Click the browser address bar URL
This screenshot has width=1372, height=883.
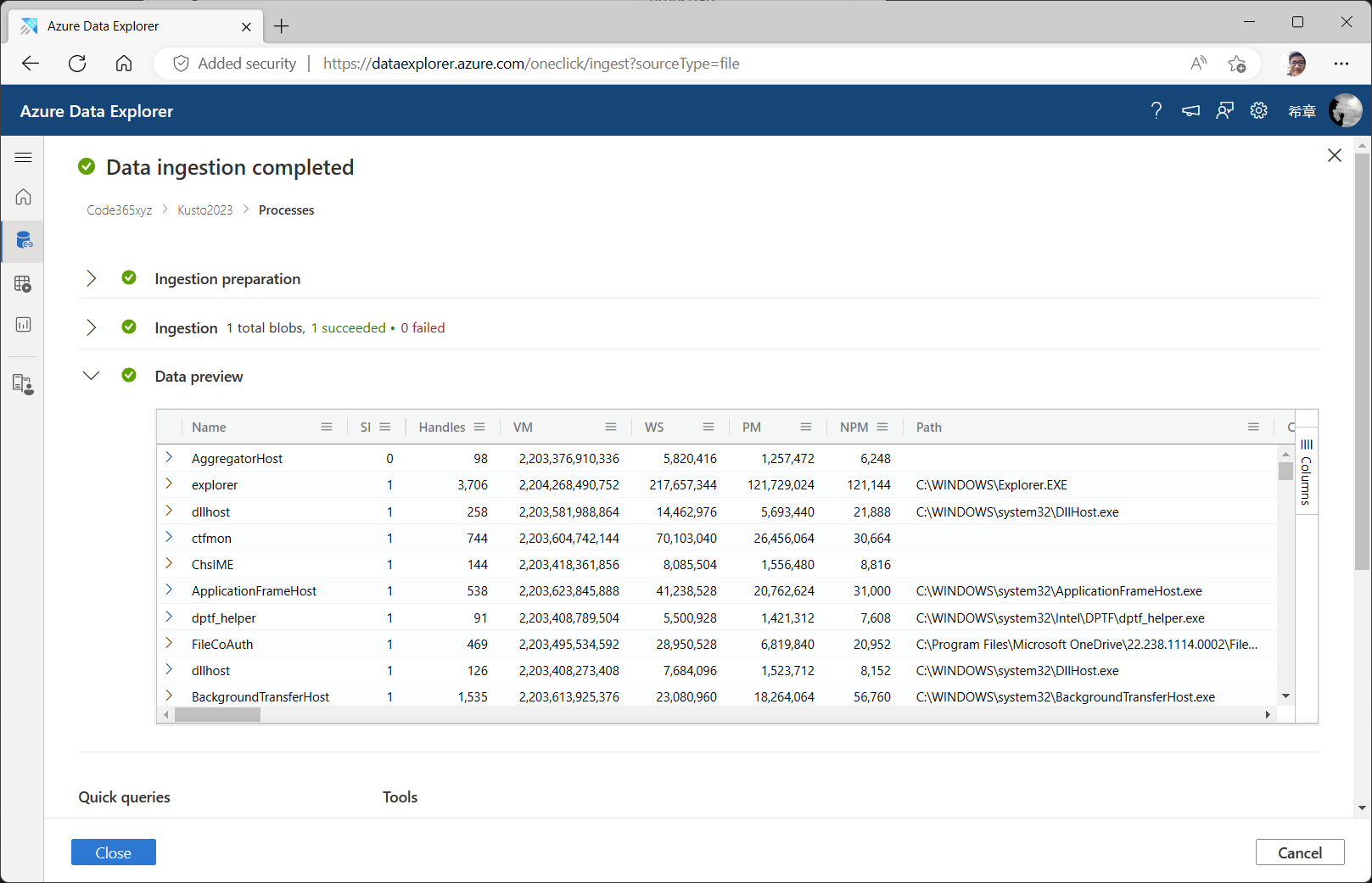531,64
